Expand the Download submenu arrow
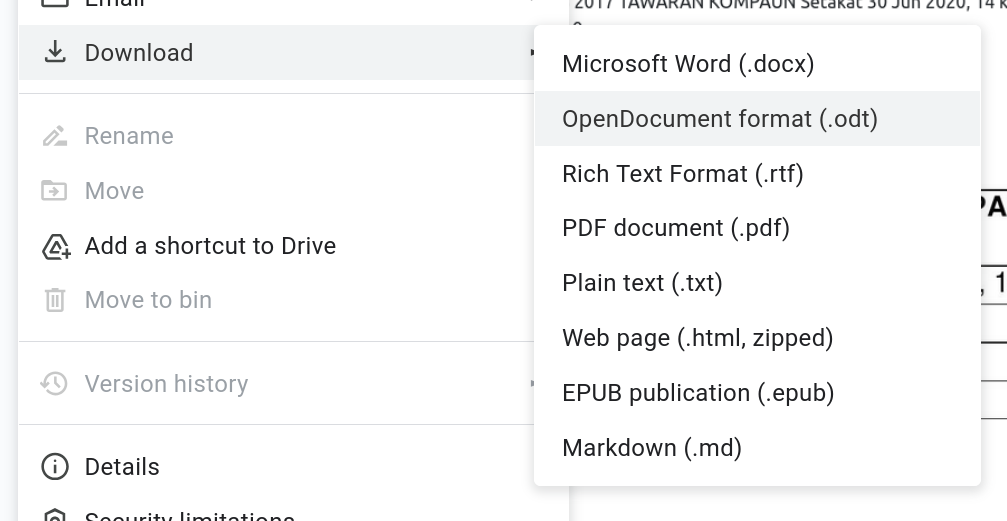Image resolution: width=1007 pixels, height=521 pixels. (532, 52)
